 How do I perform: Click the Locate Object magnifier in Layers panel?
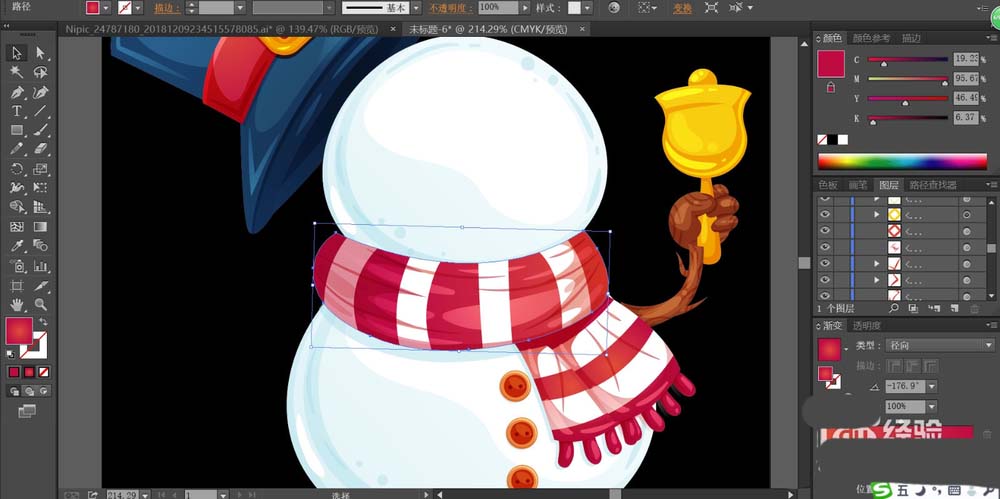[x=894, y=309]
